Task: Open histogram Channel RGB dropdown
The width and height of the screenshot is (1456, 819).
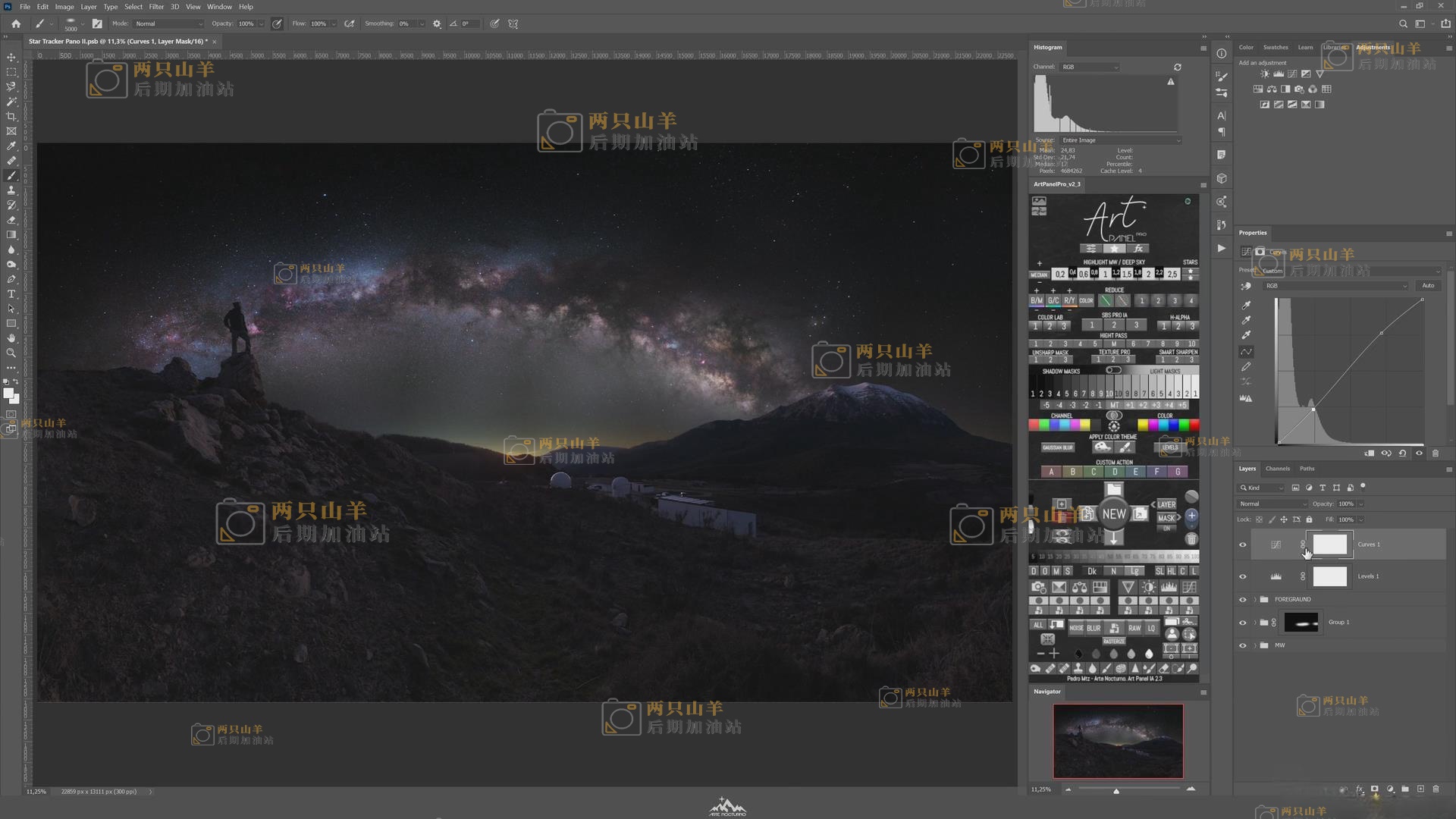Action: click(x=1090, y=67)
